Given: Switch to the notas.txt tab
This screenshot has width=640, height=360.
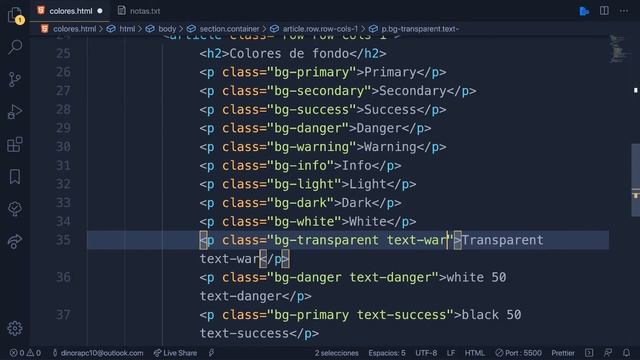Looking at the screenshot, I should click(x=139, y=11).
